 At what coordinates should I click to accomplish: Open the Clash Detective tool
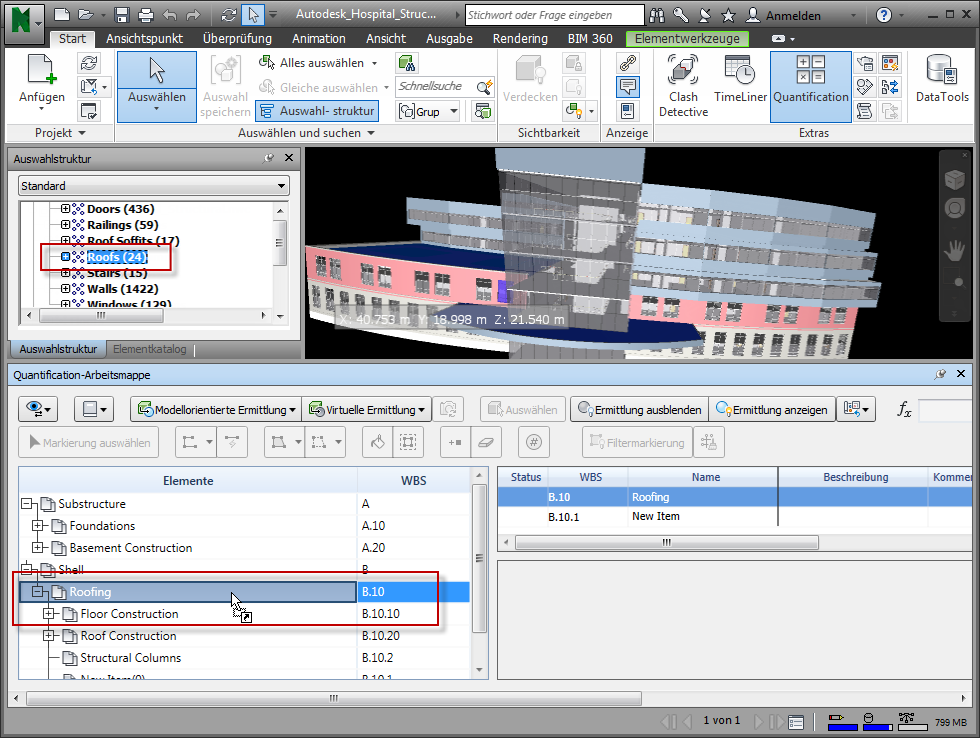[682, 86]
